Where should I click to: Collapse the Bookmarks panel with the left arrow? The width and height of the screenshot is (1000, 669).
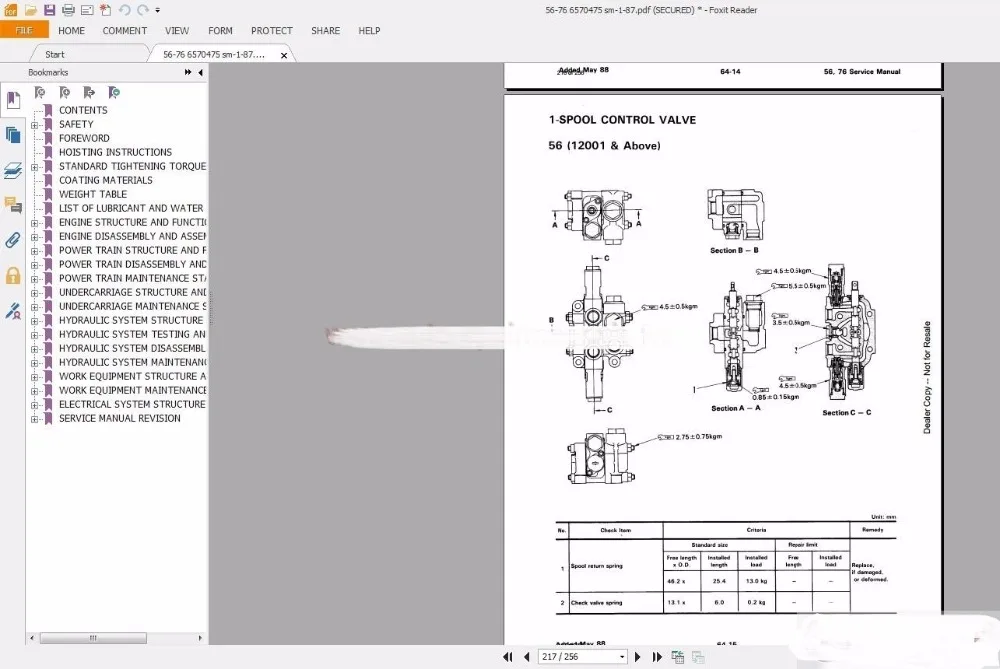point(200,72)
